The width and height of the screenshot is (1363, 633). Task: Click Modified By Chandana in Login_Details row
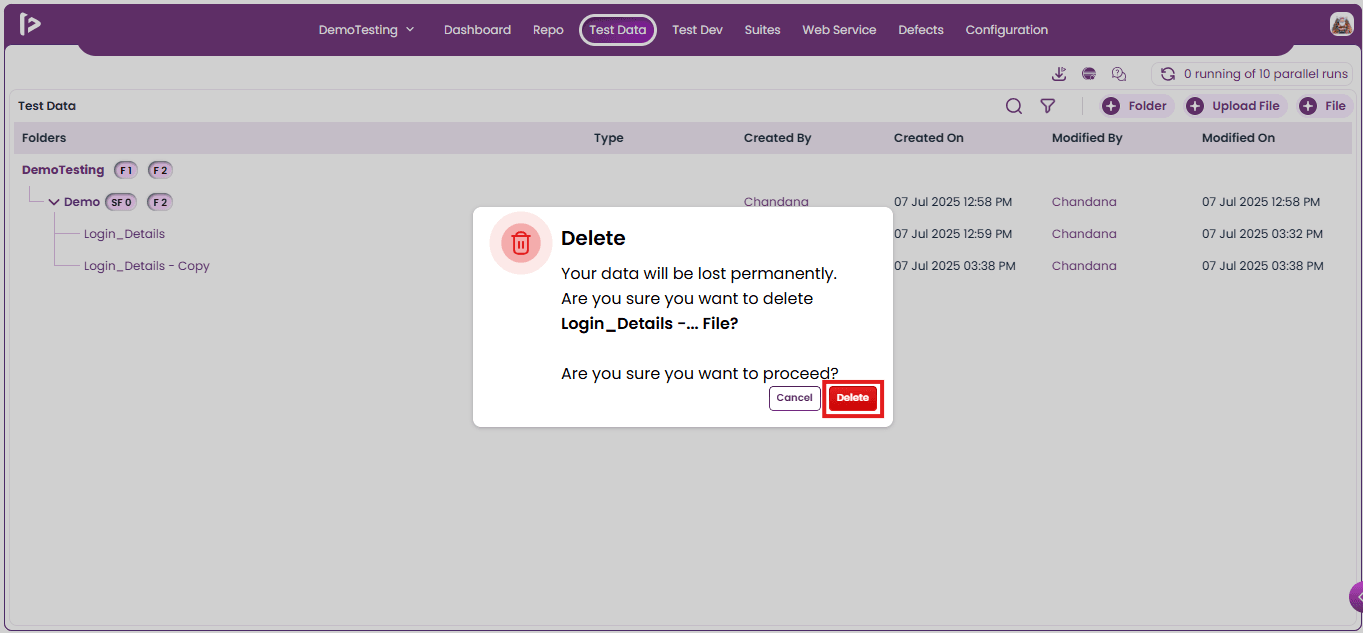(x=1084, y=234)
